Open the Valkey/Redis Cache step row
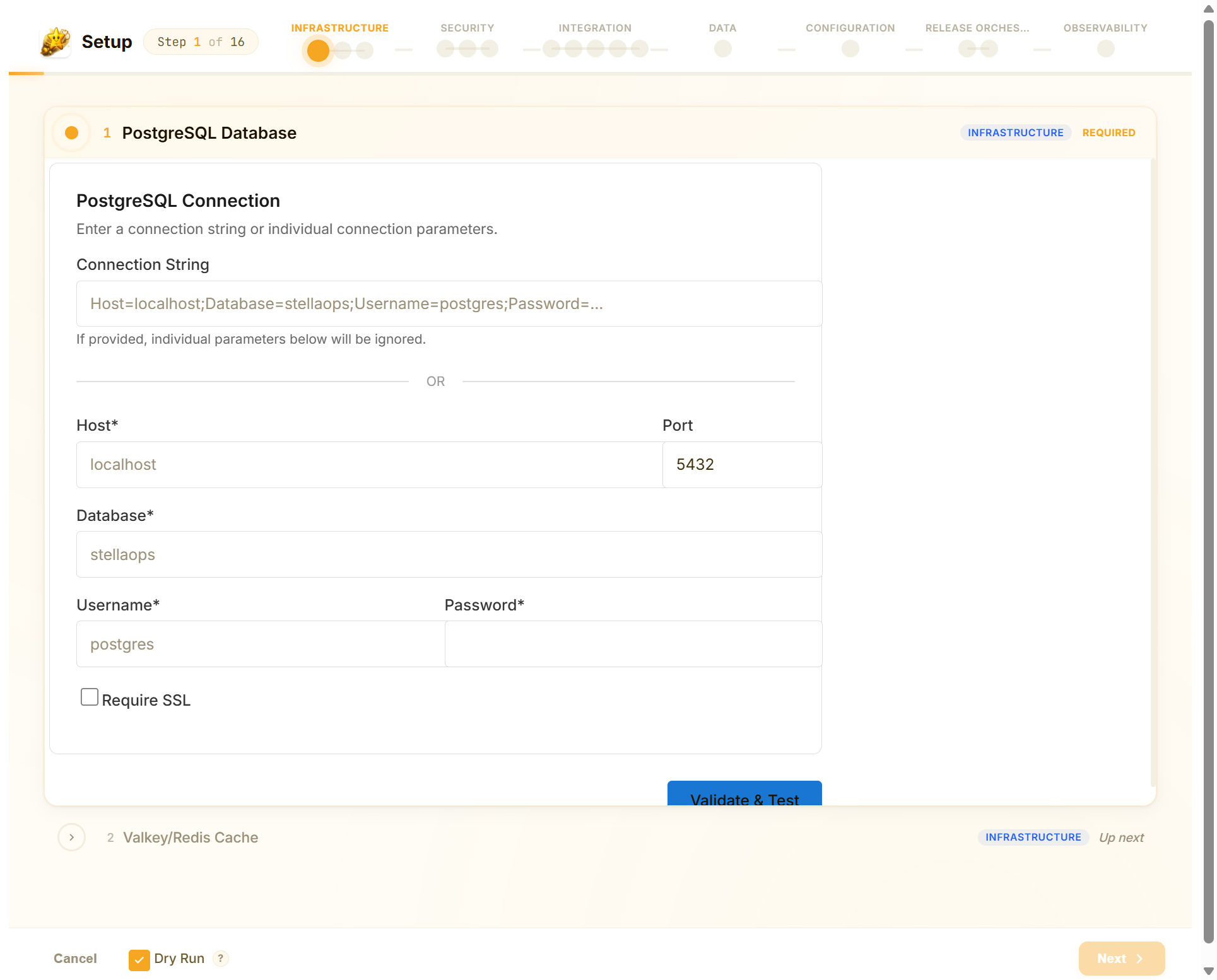This screenshot has width=1217, height=980. pyautogui.click(x=191, y=837)
